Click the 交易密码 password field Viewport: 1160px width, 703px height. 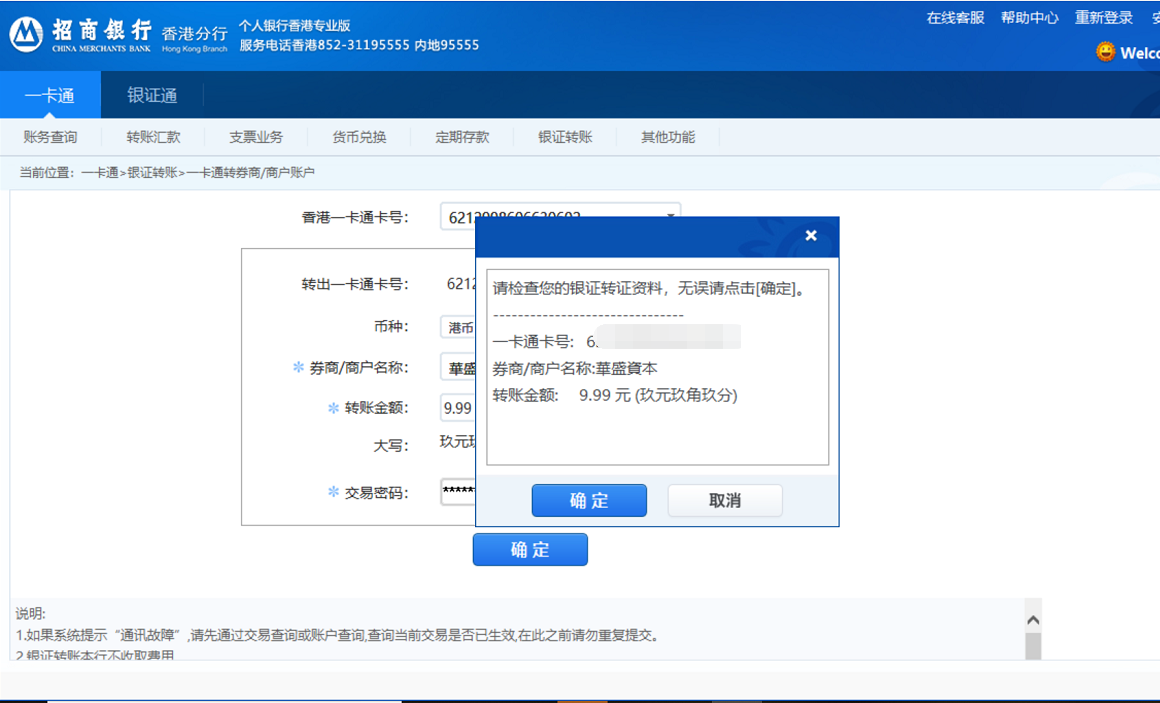[458, 491]
